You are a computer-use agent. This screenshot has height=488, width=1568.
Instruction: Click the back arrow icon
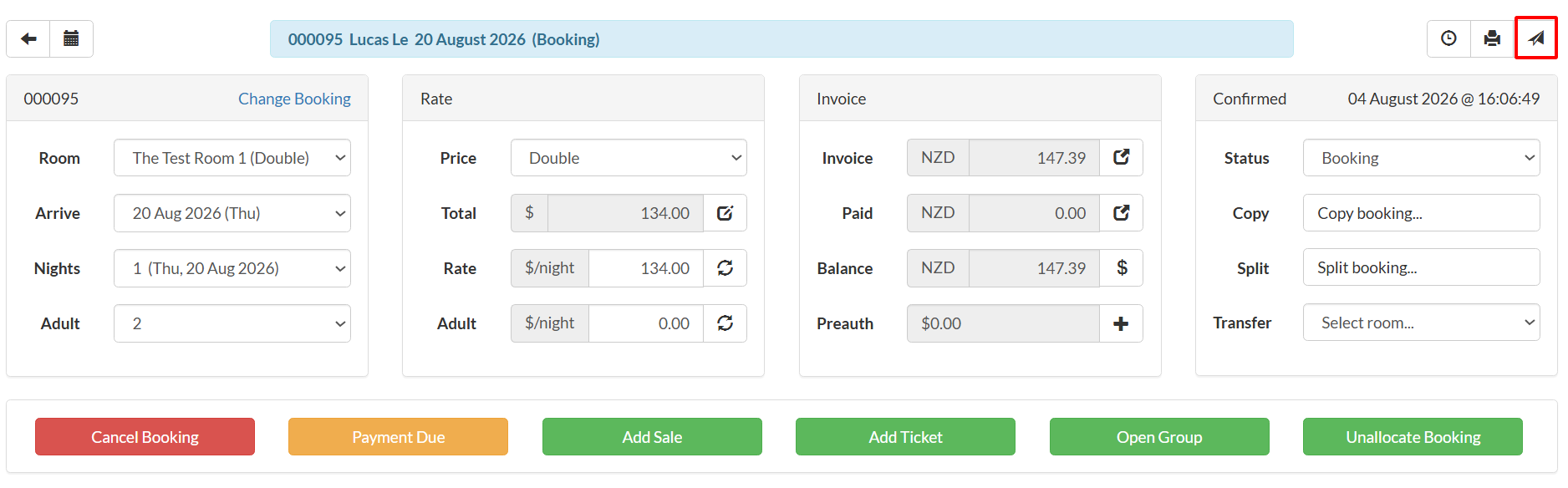[x=28, y=38]
